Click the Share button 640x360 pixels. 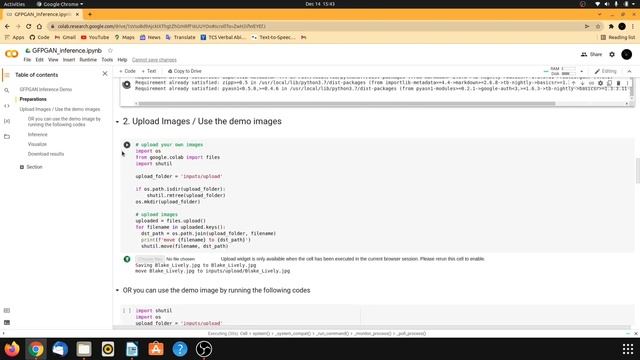pos(591,54)
